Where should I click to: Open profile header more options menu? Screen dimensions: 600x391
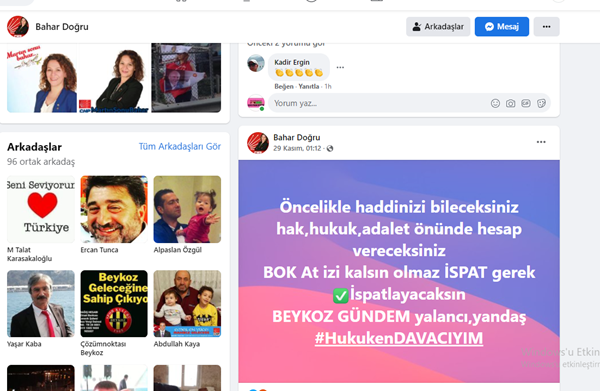(546, 27)
